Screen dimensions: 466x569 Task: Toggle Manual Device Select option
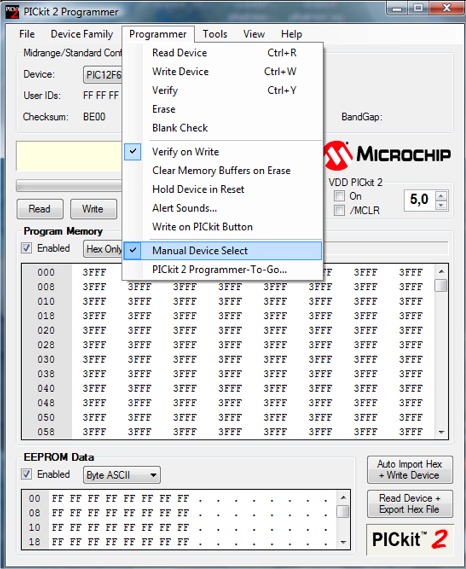(x=222, y=251)
